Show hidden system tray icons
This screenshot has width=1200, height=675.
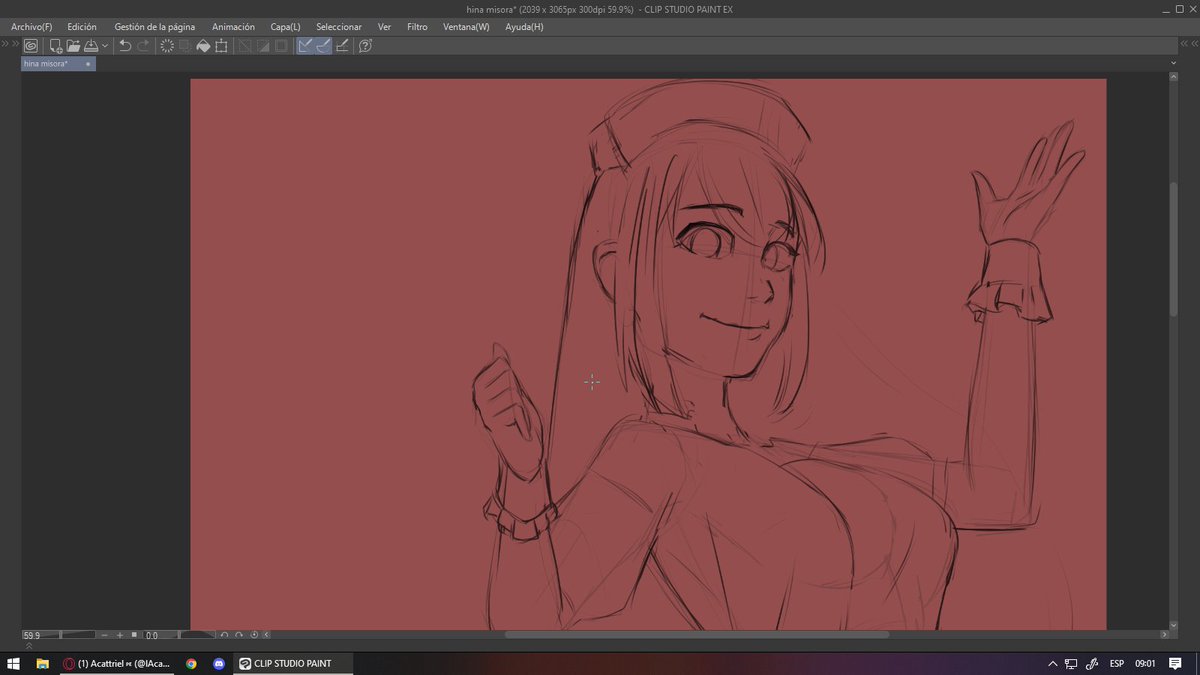[1053, 663]
